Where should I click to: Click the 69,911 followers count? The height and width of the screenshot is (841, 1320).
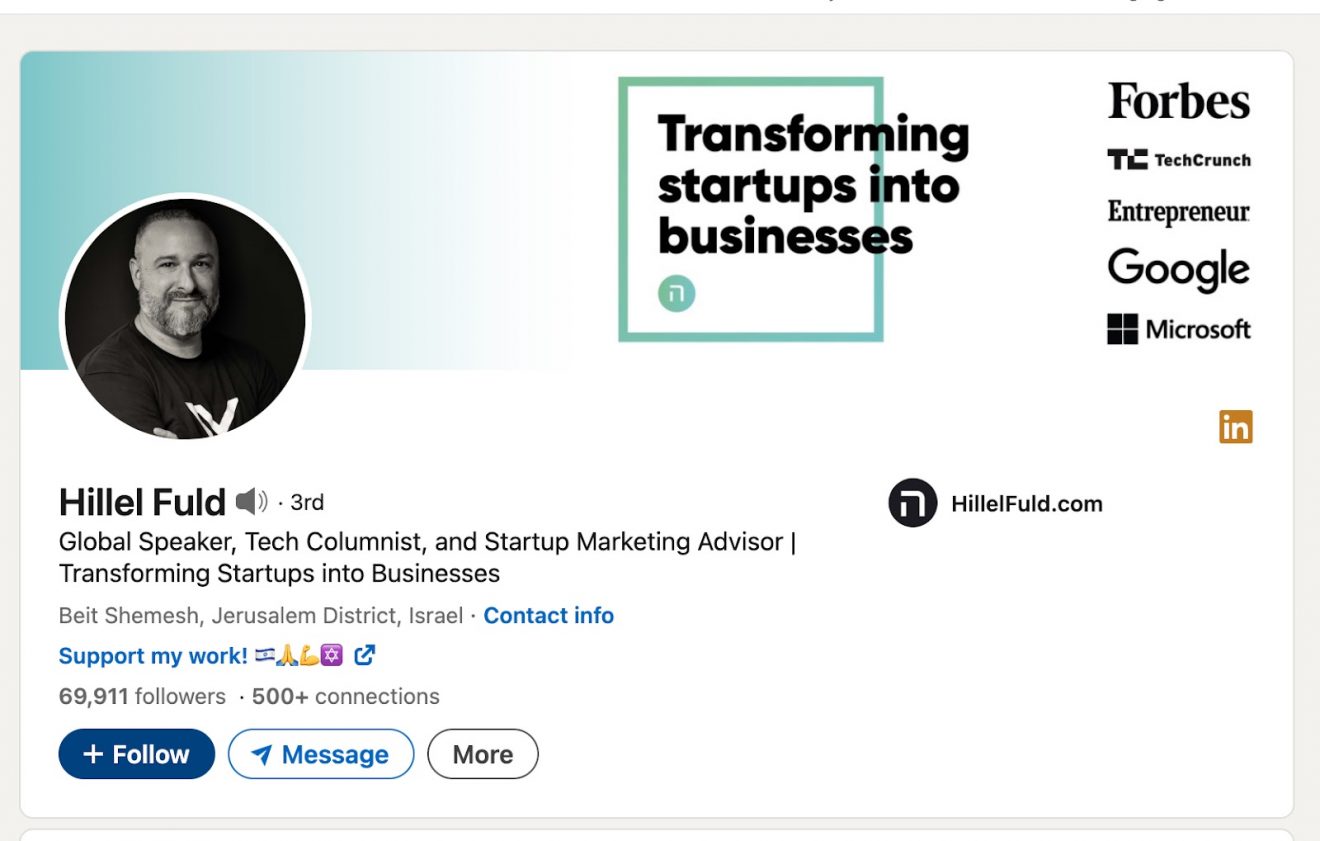click(x=140, y=696)
